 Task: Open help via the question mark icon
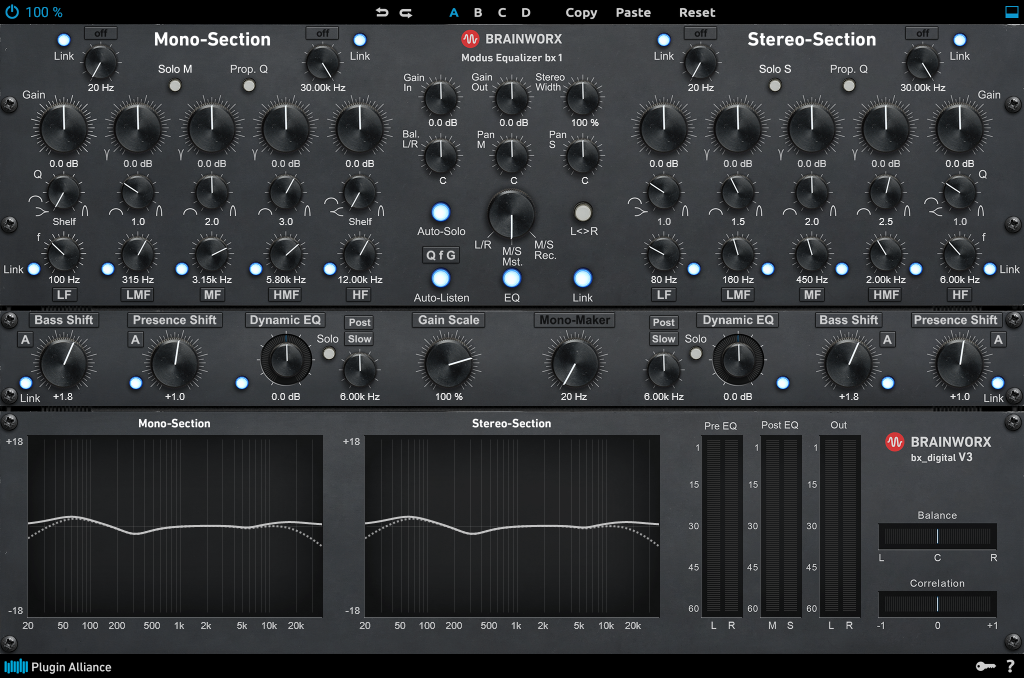[1008, 666]
